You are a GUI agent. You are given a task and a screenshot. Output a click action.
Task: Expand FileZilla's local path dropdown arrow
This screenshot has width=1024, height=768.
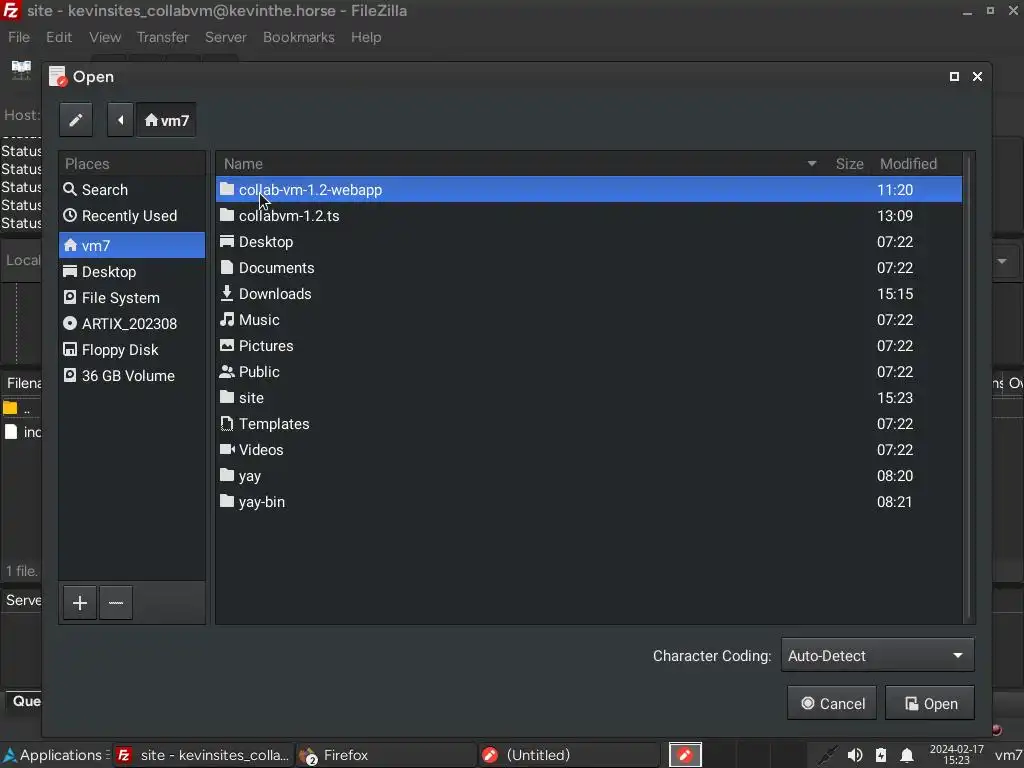click(x=1002, y=261)
